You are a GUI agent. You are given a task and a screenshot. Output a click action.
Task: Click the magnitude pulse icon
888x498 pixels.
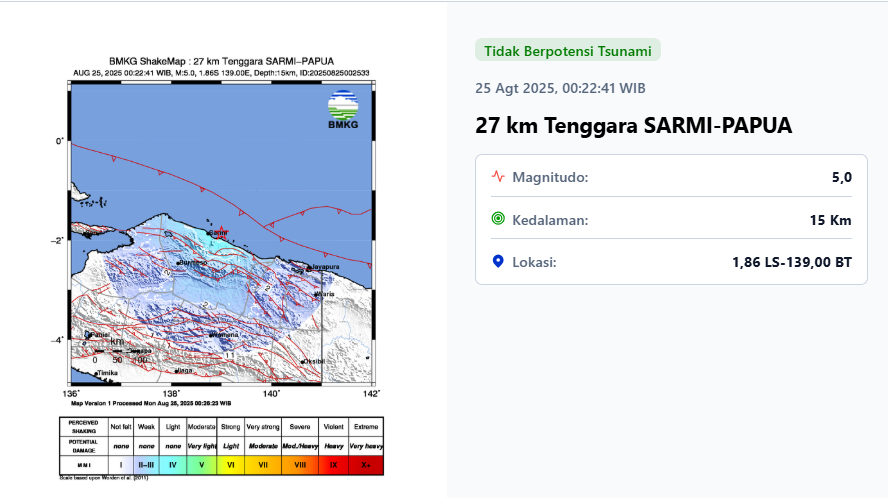(x=498, y=176)
